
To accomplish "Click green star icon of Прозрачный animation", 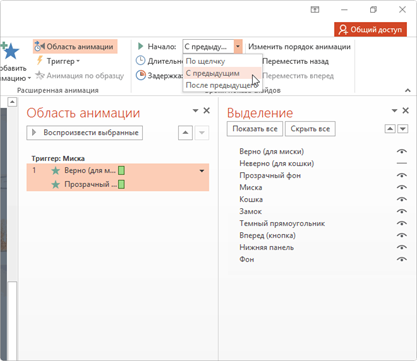I will point(56,184).
